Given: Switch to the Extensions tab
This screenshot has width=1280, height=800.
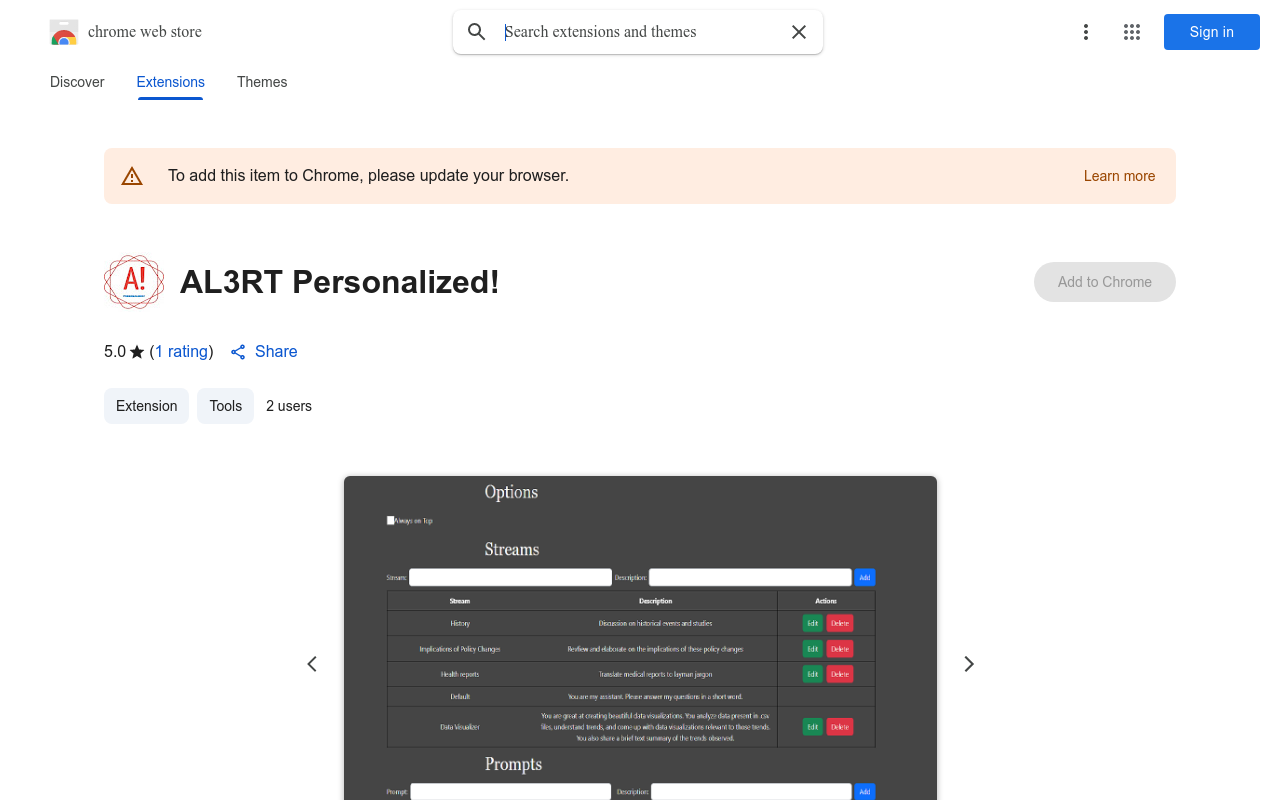Looking at the screenshot, I should [x=171, y=82].
